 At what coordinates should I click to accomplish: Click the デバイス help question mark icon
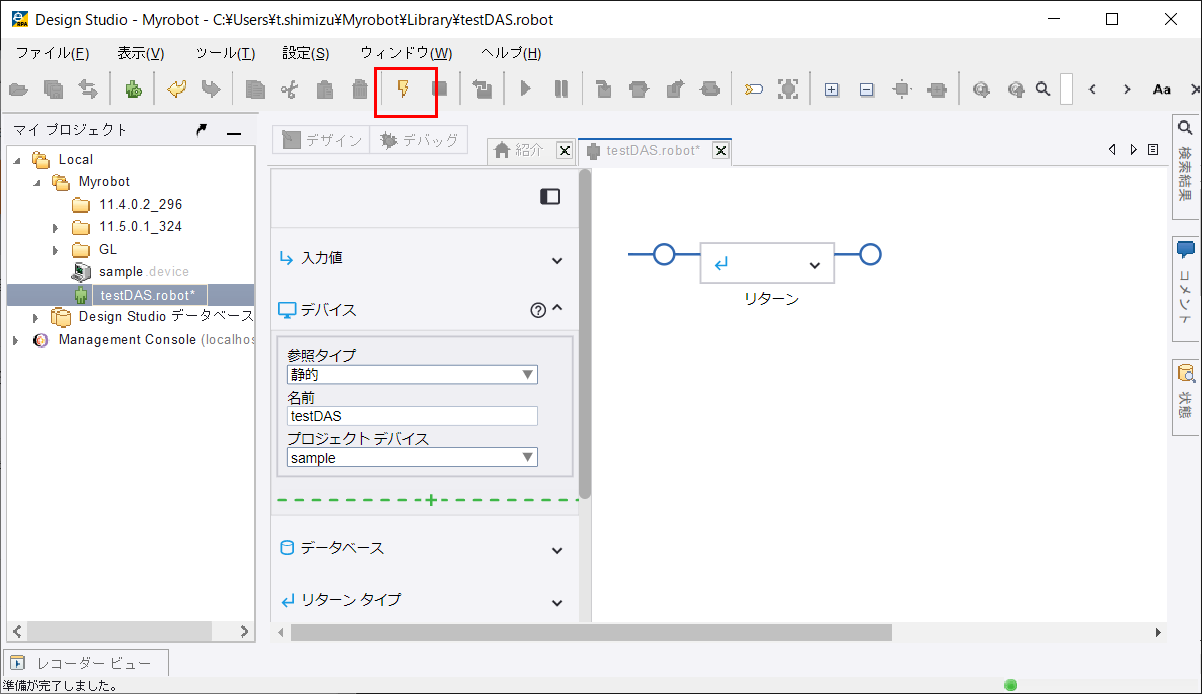[538, 310]
